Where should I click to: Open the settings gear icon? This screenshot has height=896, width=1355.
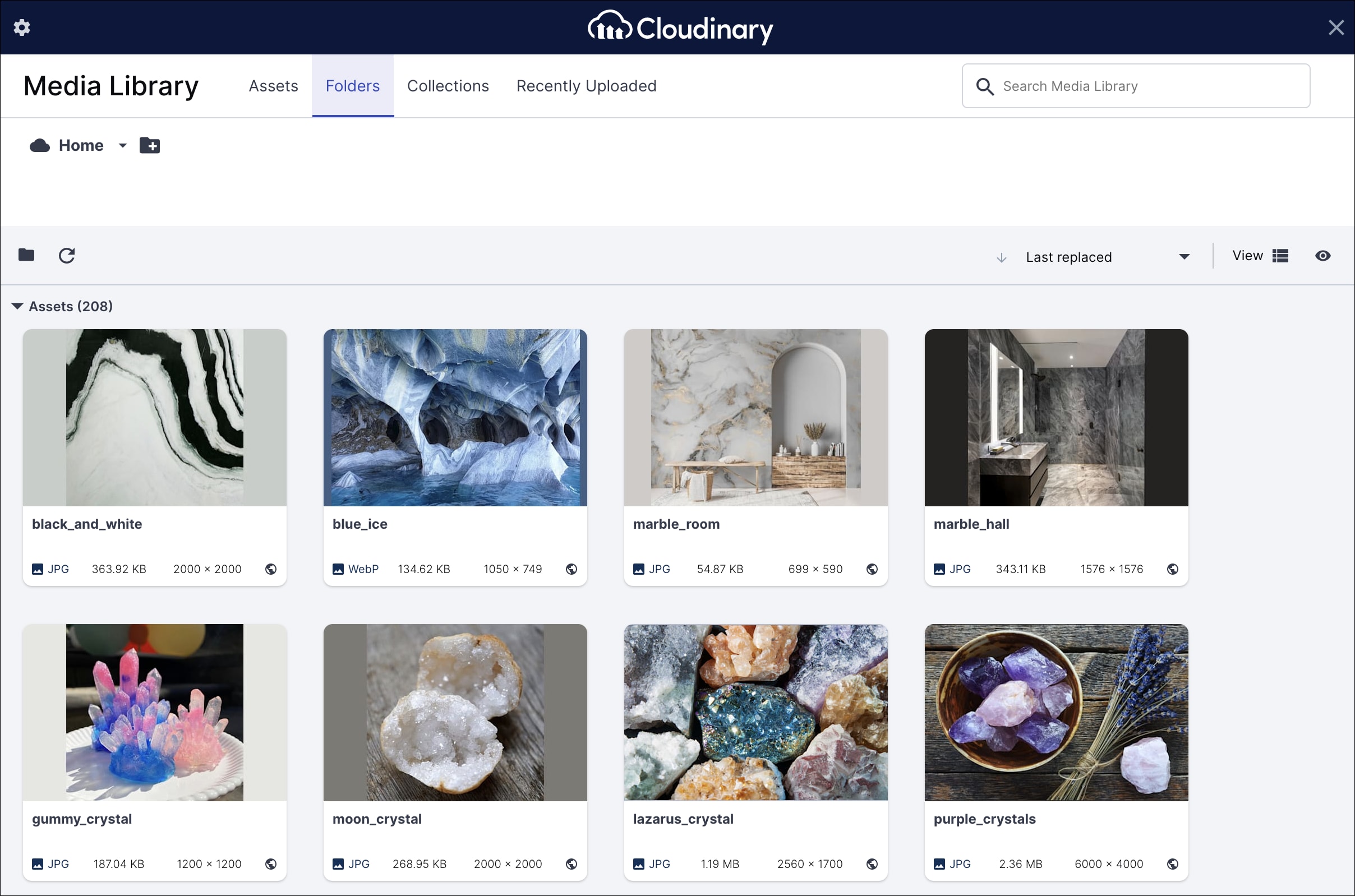coord(22,27)
